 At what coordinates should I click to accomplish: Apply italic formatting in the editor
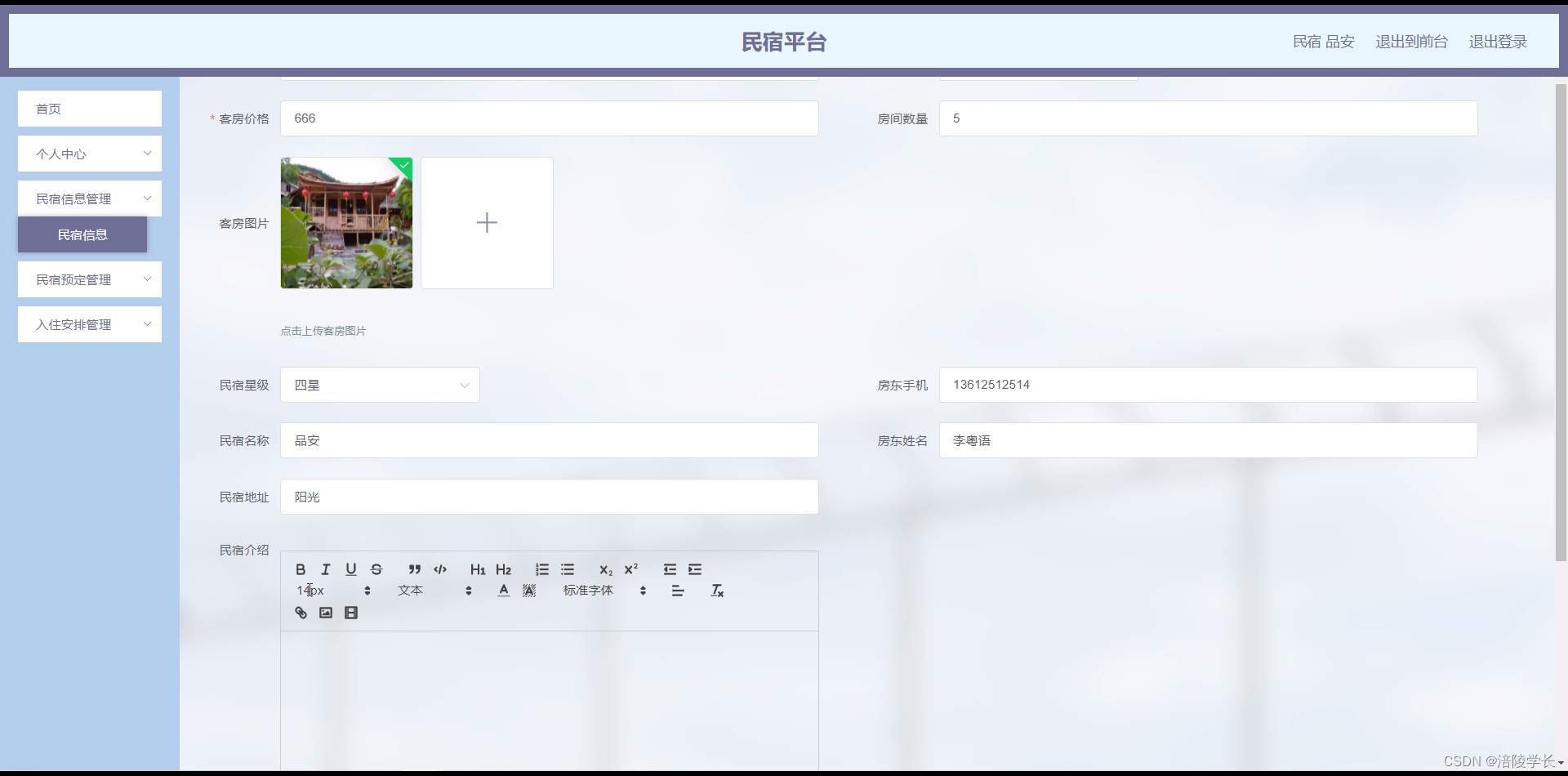point(325,569)
